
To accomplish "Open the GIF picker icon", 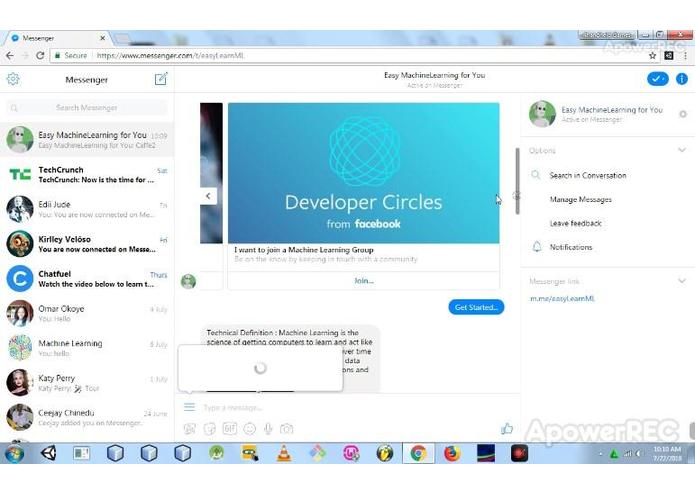I will pos(230,428).
